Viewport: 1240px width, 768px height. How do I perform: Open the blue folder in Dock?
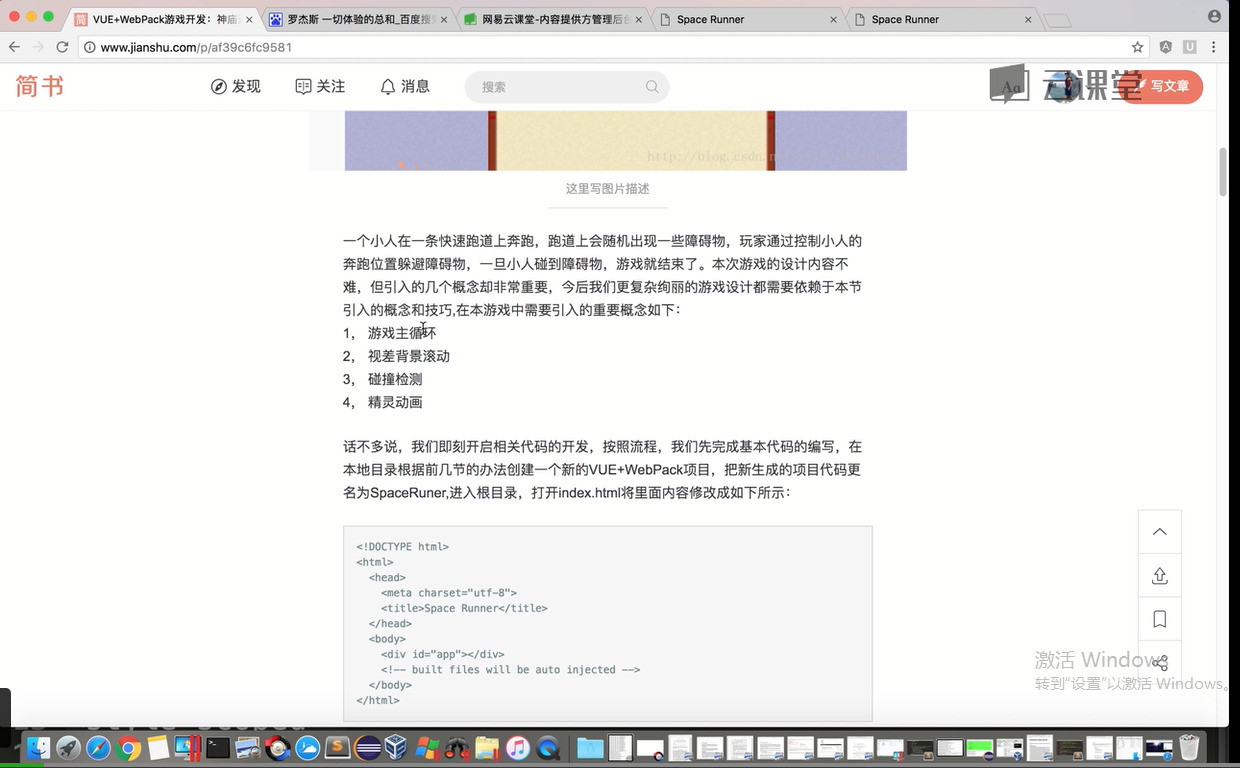click(590, 748)
